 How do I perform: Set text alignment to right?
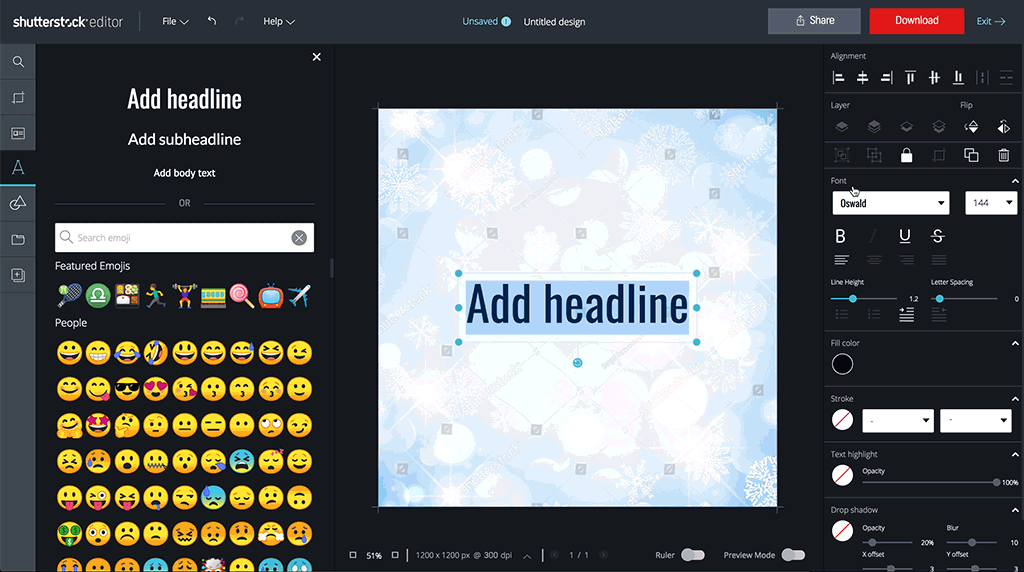906,260
